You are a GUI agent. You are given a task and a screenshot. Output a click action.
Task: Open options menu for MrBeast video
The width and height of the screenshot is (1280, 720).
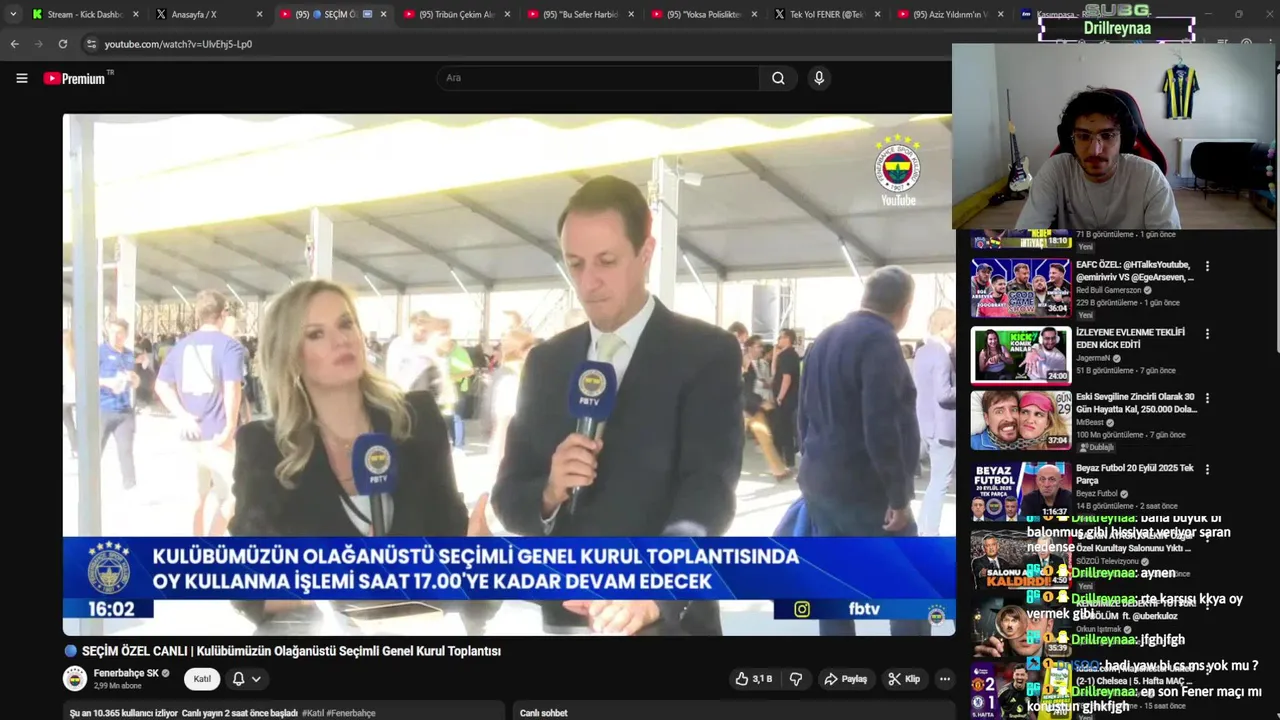(x=1207, y=398)
